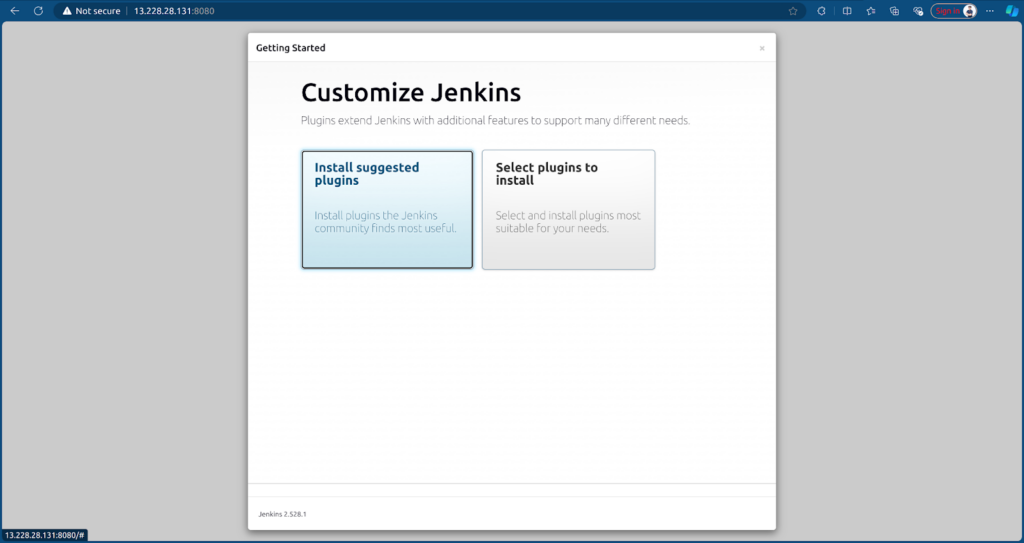Viewport: 1024px width, 543px height.
Task: Refresh the Jenkins page
Action: [38, 11]
